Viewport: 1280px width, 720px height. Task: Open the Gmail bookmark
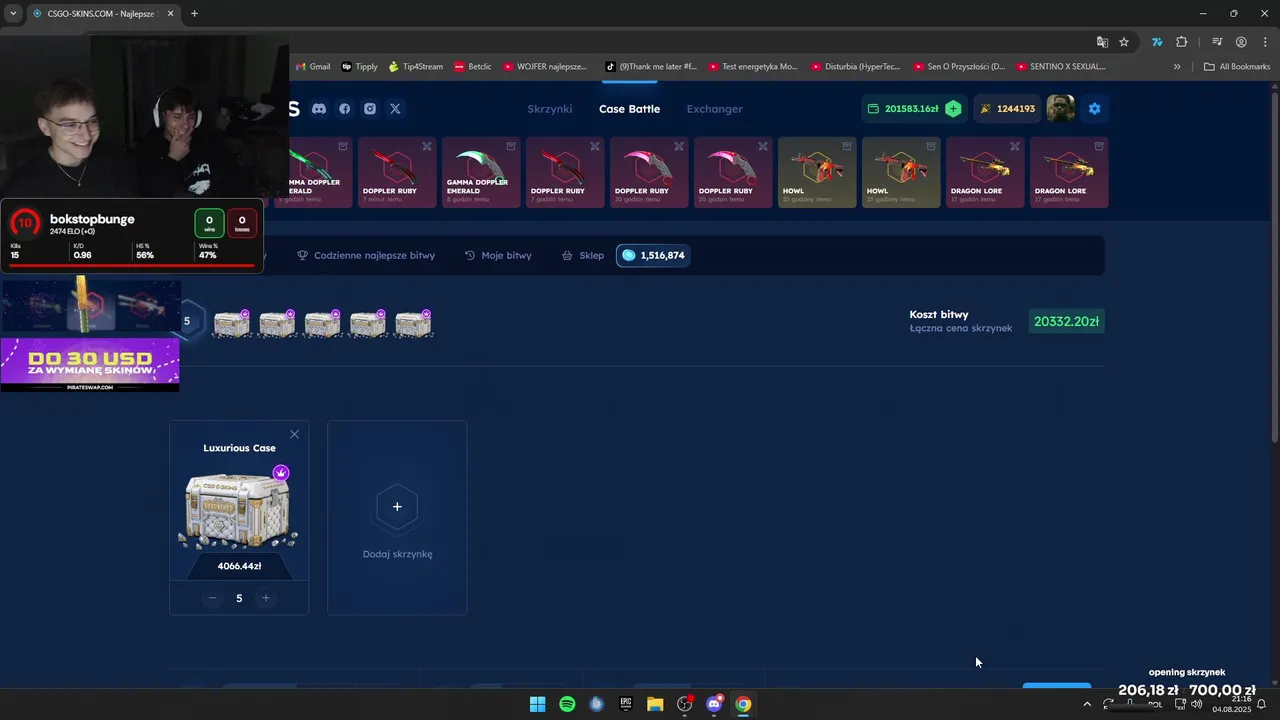(312, 67)
